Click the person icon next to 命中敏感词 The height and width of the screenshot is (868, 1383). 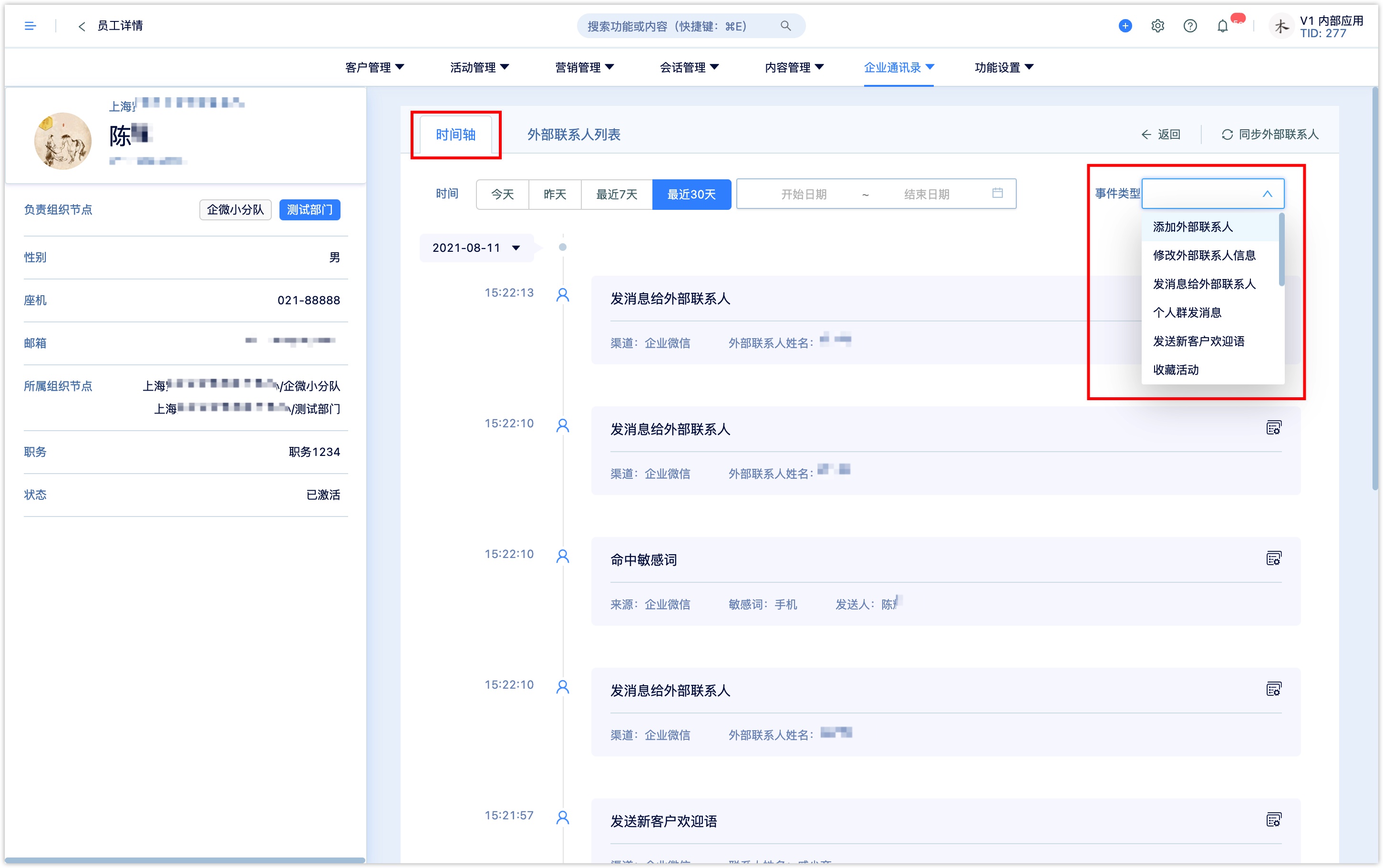click(x=562, y=556)
